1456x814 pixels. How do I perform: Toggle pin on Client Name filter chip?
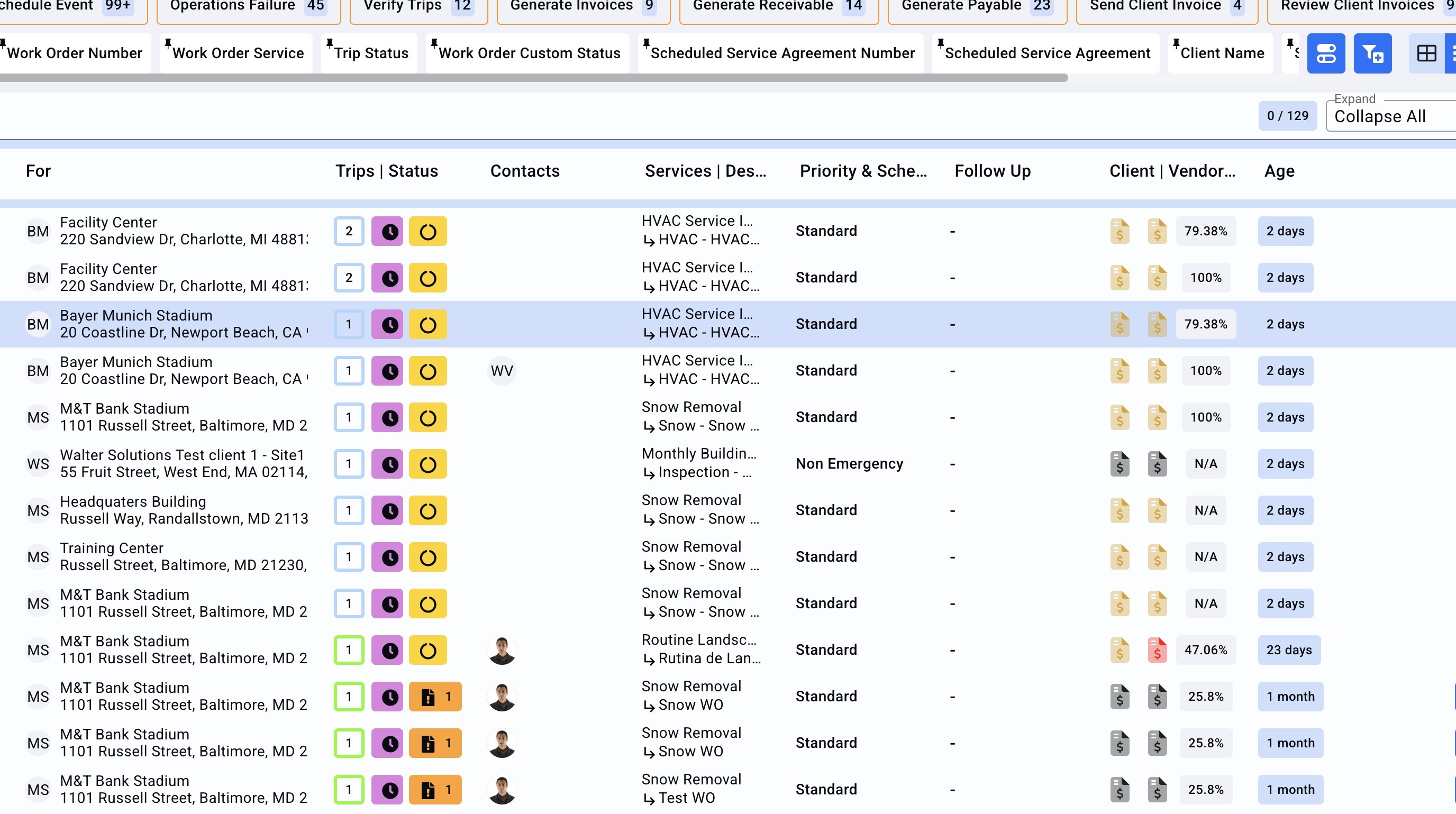pos(1176,43)
